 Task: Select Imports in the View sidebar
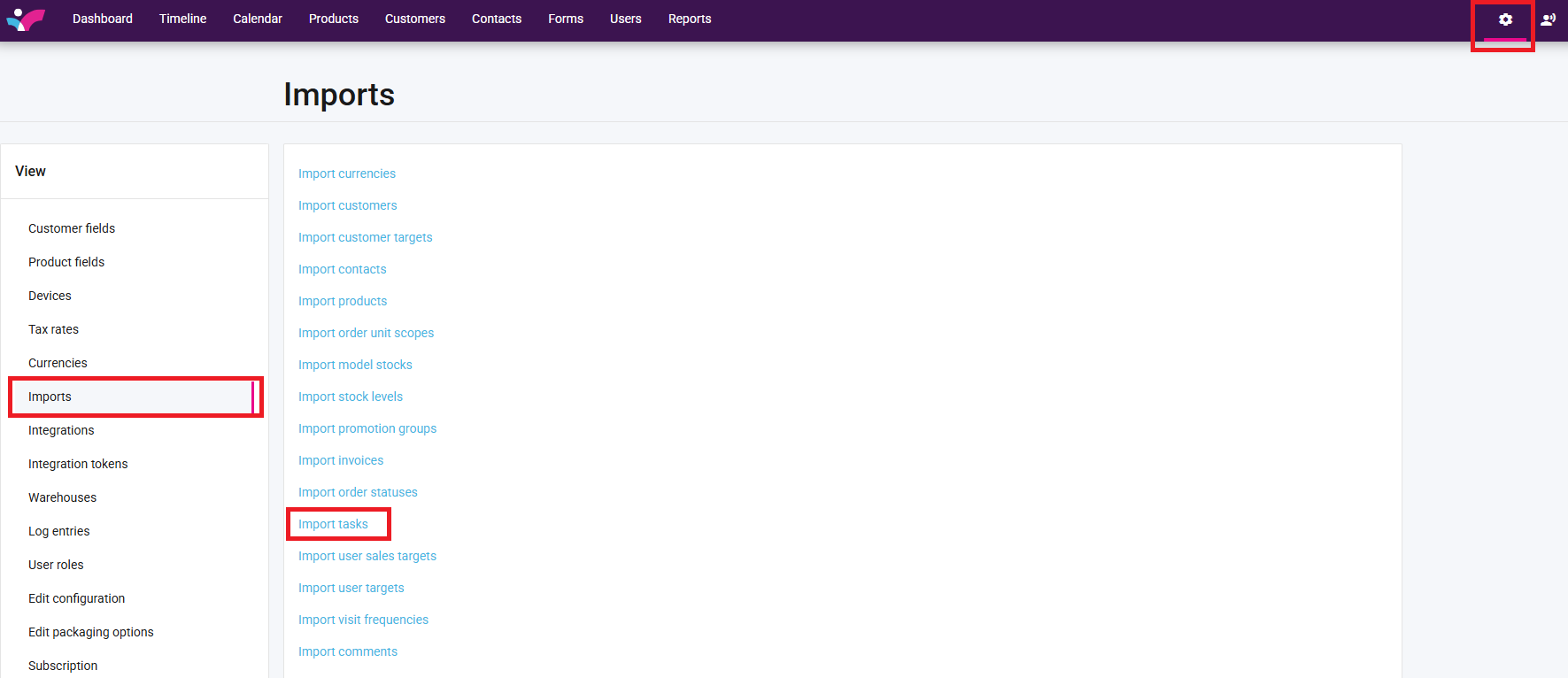[x=50, y=397]
